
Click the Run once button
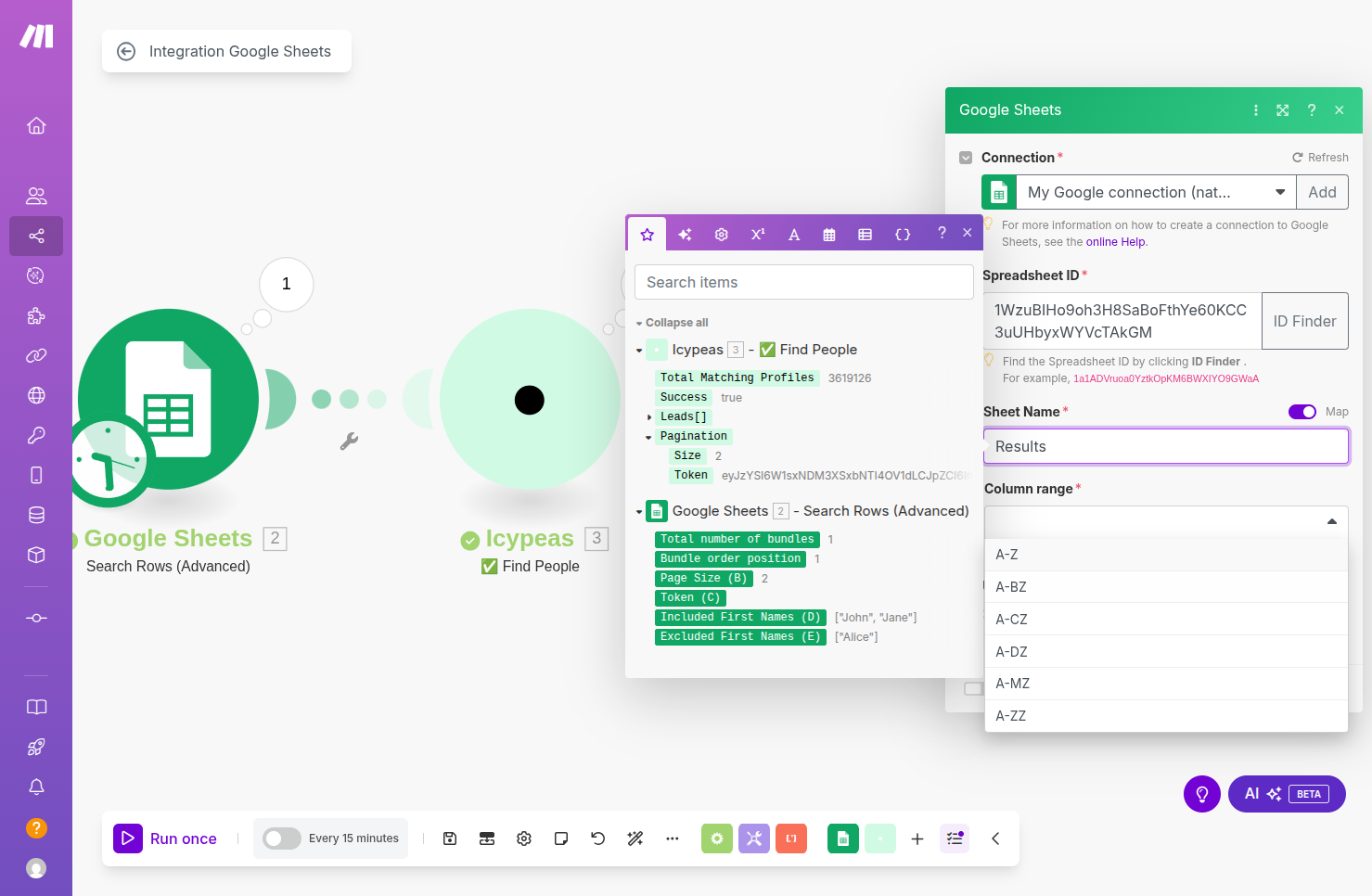165,838
